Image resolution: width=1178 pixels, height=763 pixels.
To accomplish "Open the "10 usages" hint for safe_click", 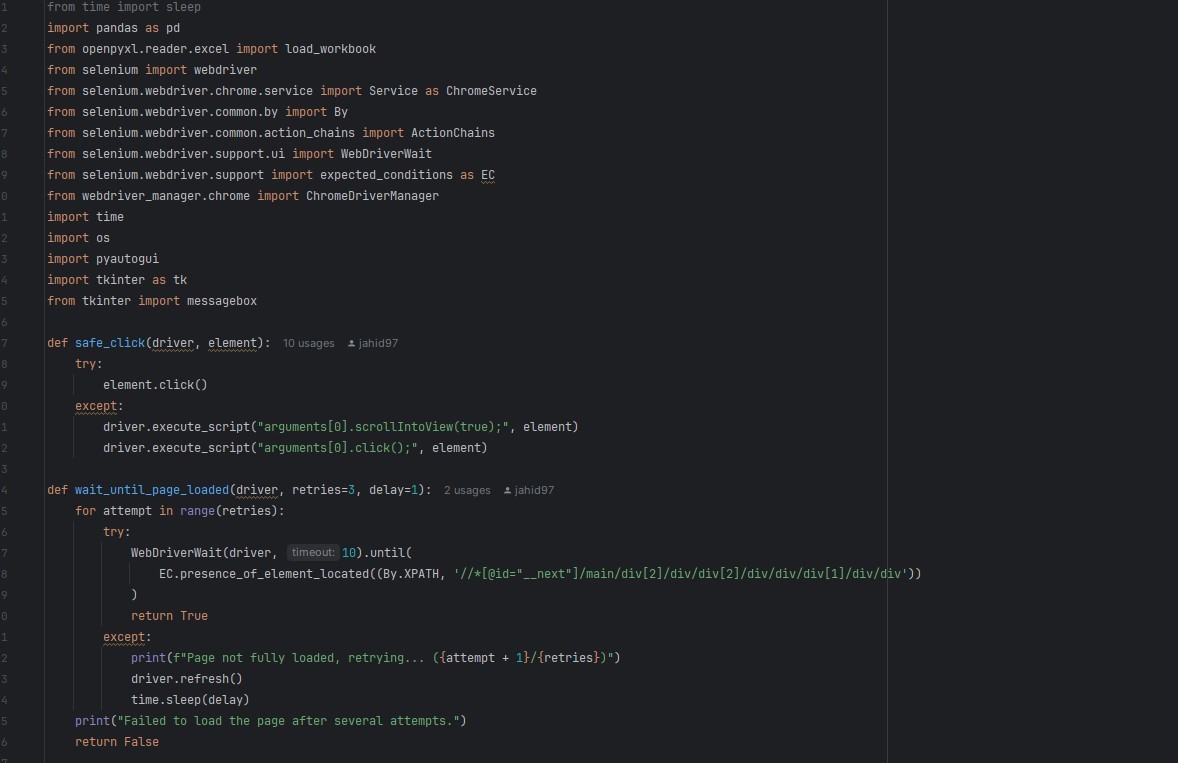I will [308, 343].
